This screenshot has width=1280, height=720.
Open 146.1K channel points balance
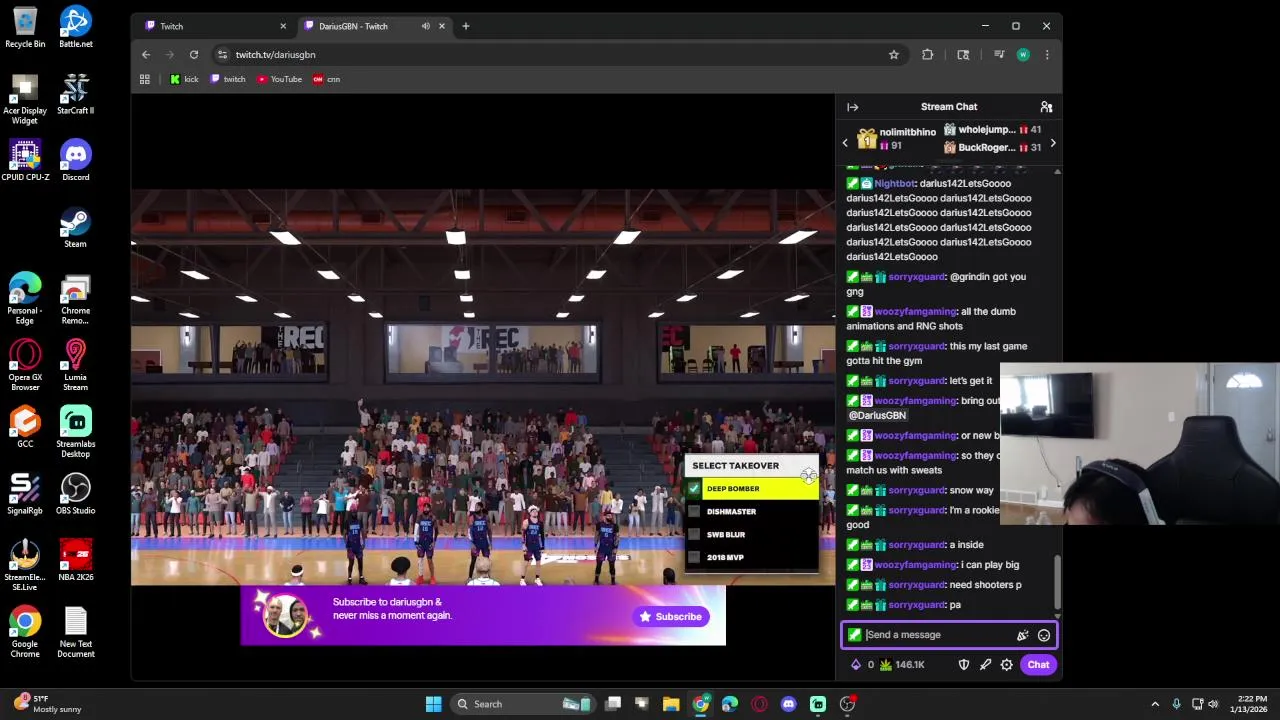(x=902, y=665)
